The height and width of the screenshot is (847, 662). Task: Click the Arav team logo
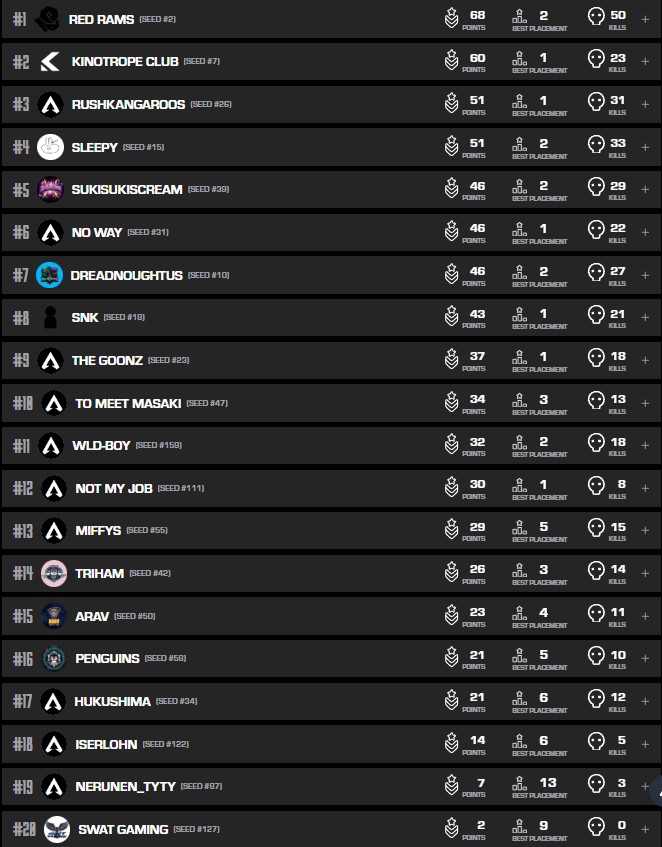(54, 616)
